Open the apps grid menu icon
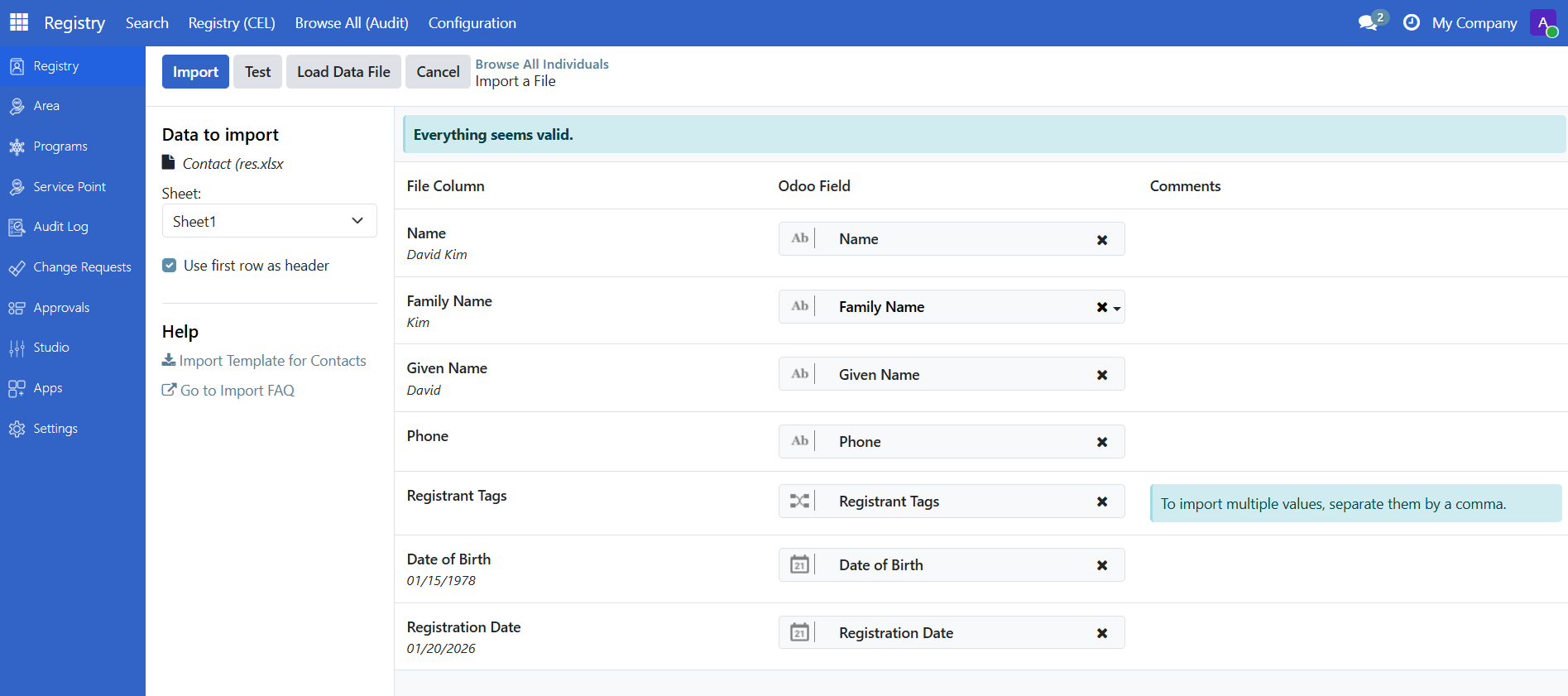The height and width of the screenshot is (696, 1568). point(19,22)
